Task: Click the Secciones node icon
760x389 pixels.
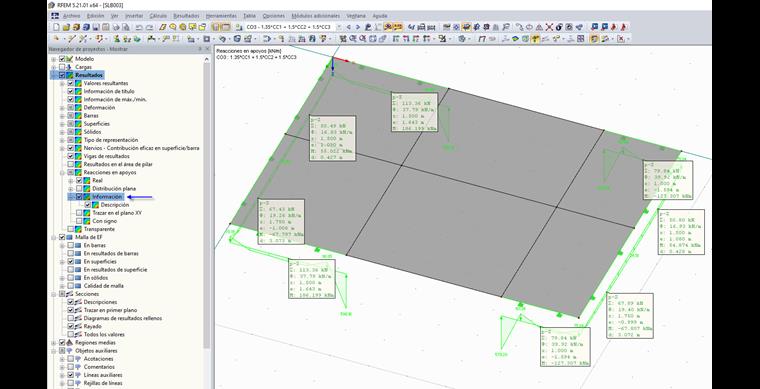Action: [70, 294]
